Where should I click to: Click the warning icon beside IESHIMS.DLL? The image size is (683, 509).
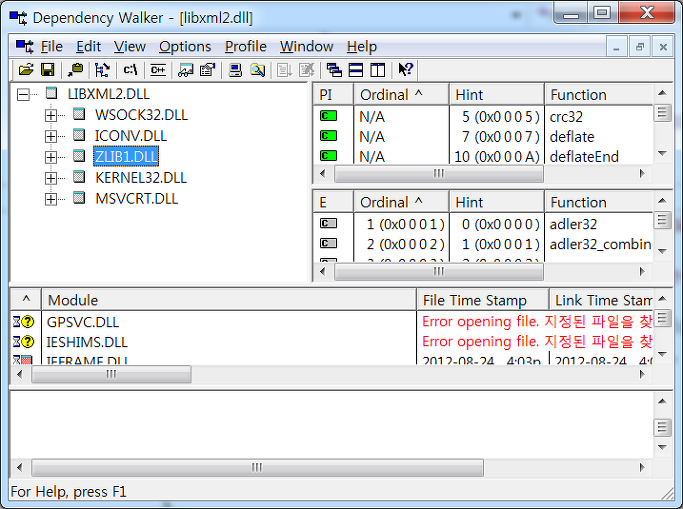24,342
